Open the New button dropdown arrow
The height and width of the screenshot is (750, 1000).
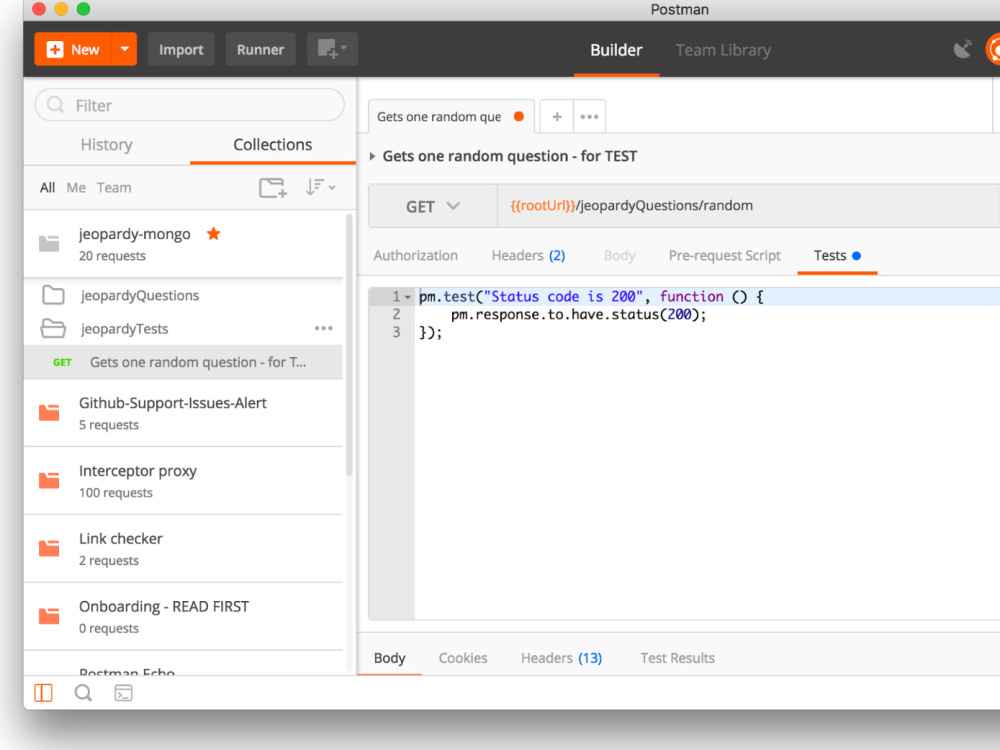(x=125, y=49)
